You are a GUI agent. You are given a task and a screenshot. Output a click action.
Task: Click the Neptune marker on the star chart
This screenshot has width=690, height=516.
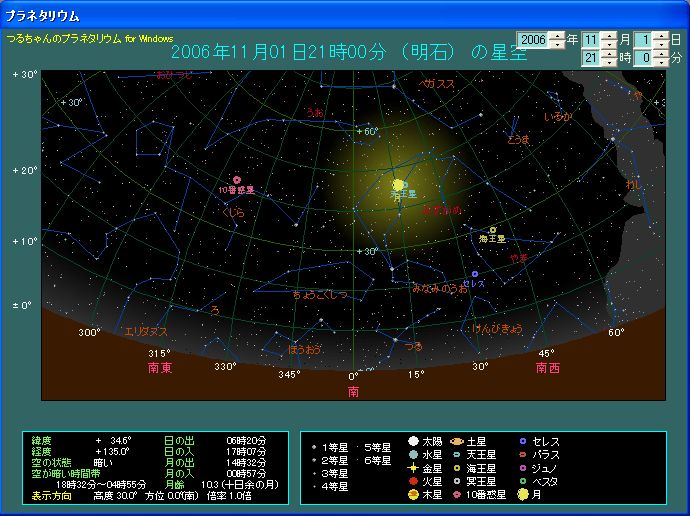coord(492,230)
